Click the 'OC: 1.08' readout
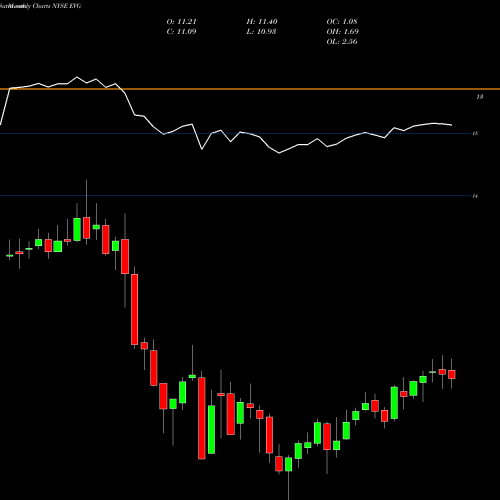This screenshot has height=500, width=500. point(342,22)
